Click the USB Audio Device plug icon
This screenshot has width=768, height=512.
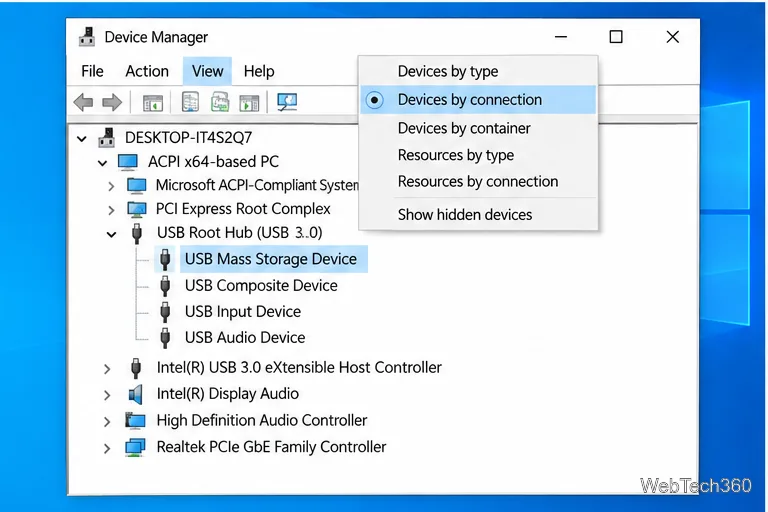(x=165, y=338)
